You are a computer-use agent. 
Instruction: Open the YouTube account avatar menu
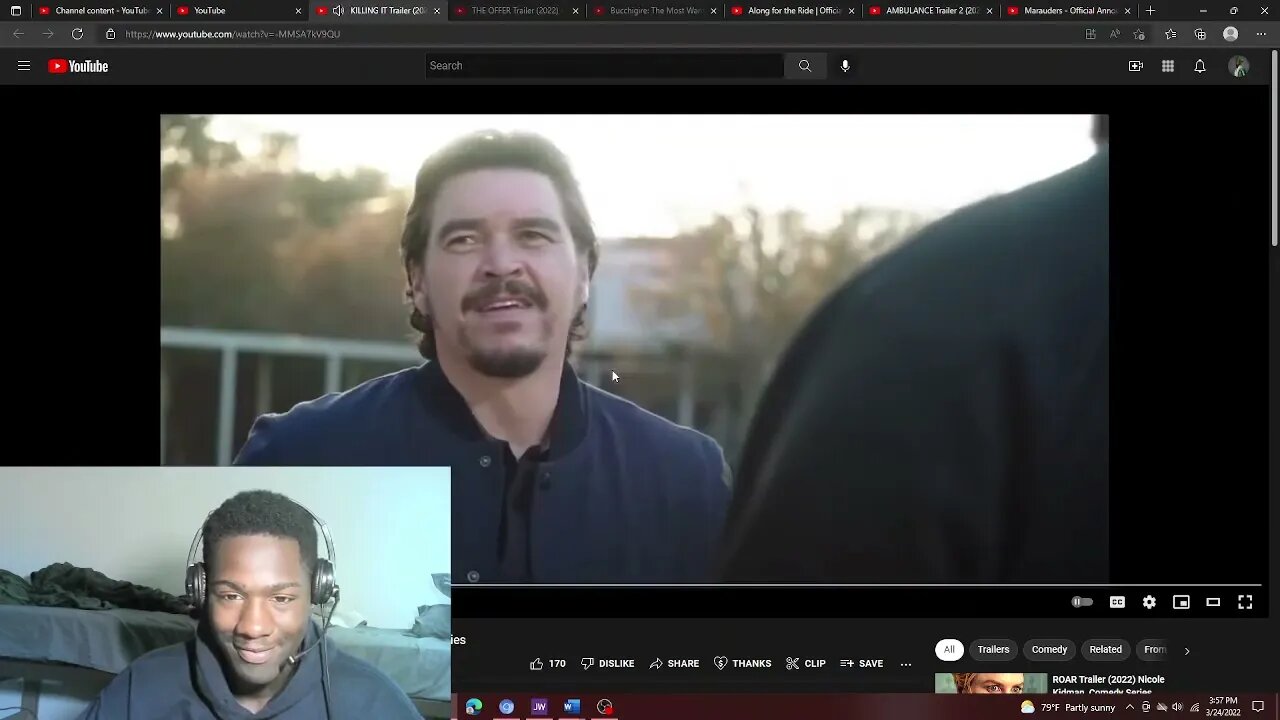pyautogui.click(x=1239, y=66)
